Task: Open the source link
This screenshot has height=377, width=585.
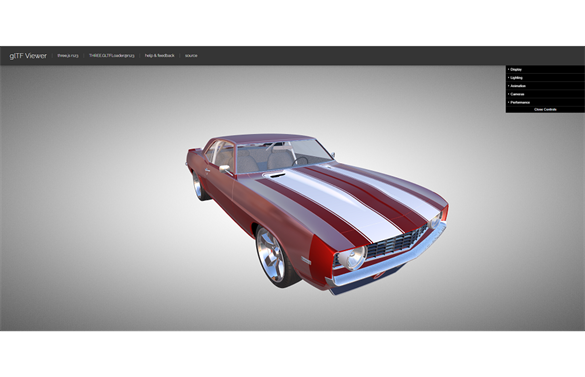Action: (191, 56)
